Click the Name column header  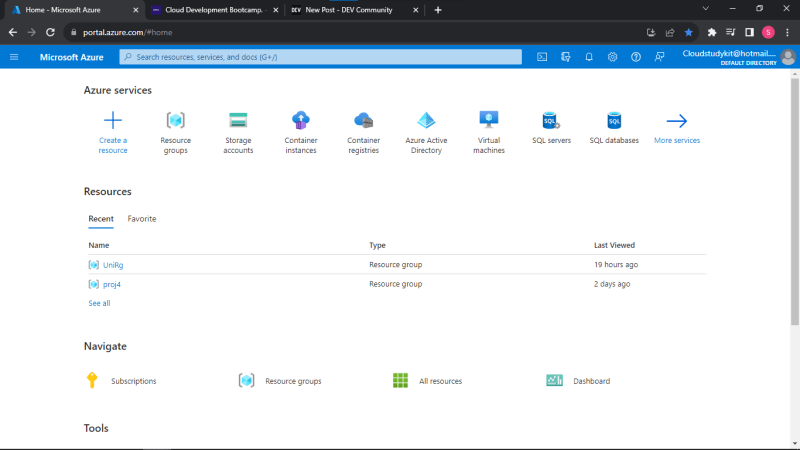[98, 245]
